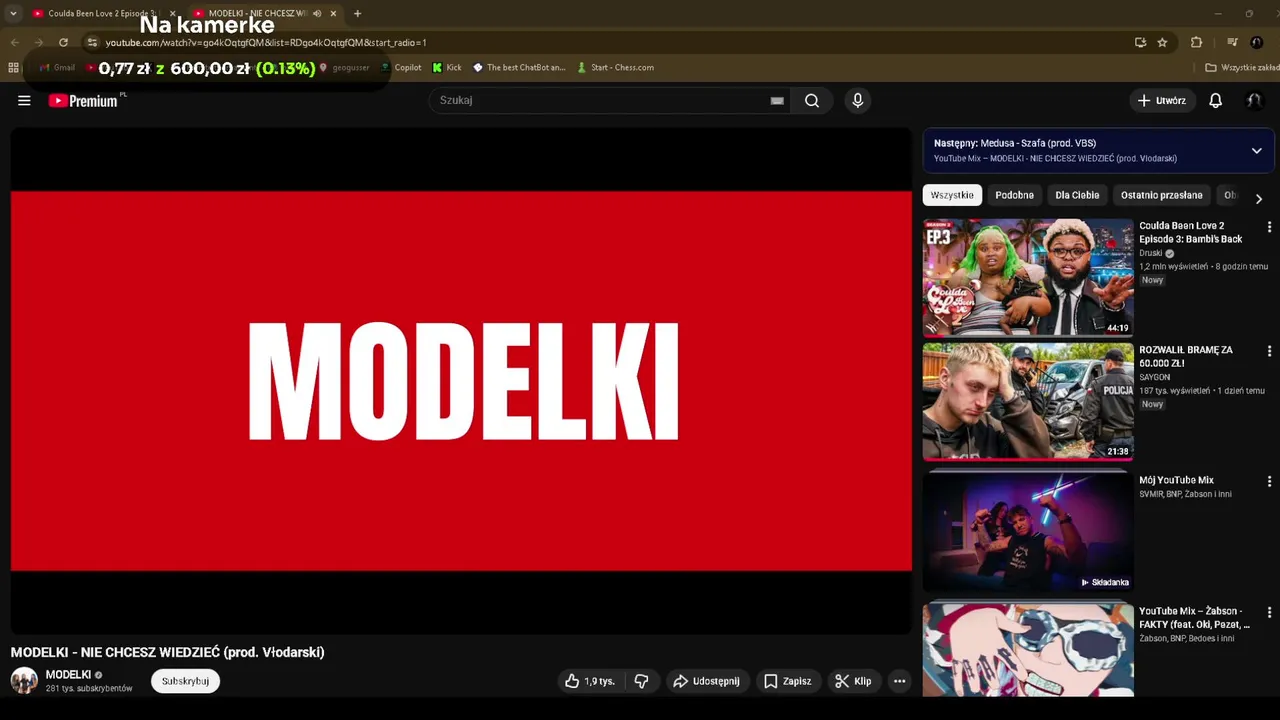
Task: Open Coulda Been Love 2 Episode 3 thumbnail
Action: click(1028, 277)
